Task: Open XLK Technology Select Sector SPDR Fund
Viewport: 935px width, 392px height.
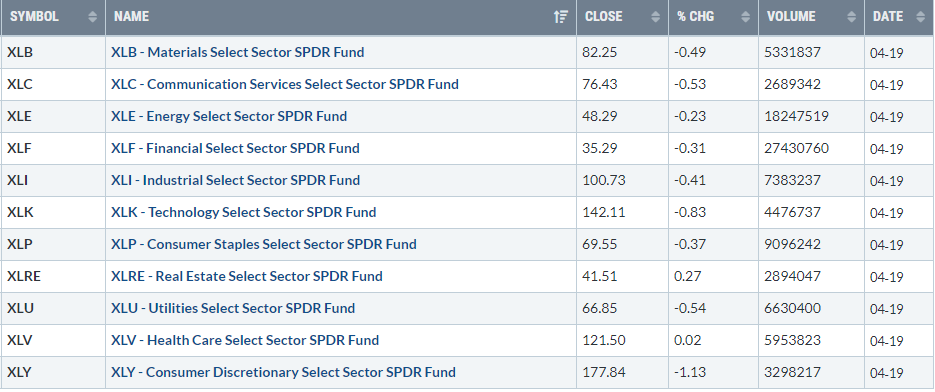Action: pyautogui.click(x=243, y=212)
